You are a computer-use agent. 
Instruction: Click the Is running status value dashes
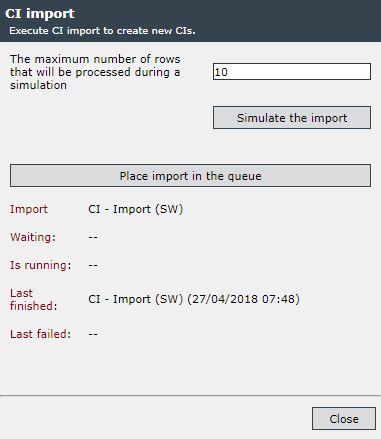coord(93,266)
